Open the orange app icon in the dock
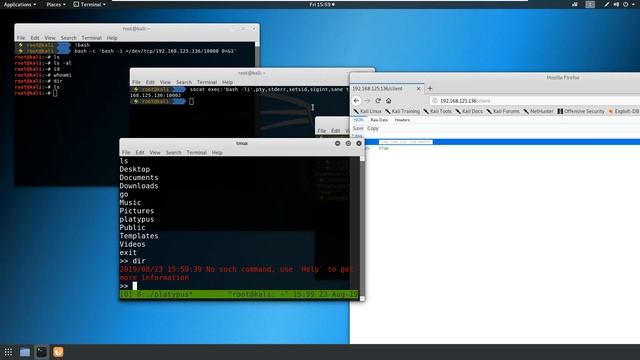Image resolution: width=640 pixels, height=360 pixels. (58, 352)
